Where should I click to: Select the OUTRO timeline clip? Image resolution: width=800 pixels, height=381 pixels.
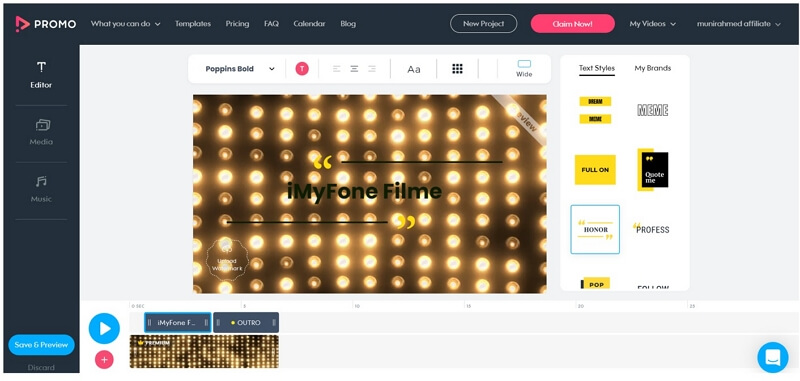pyautogui.click(x=246, y=322)
